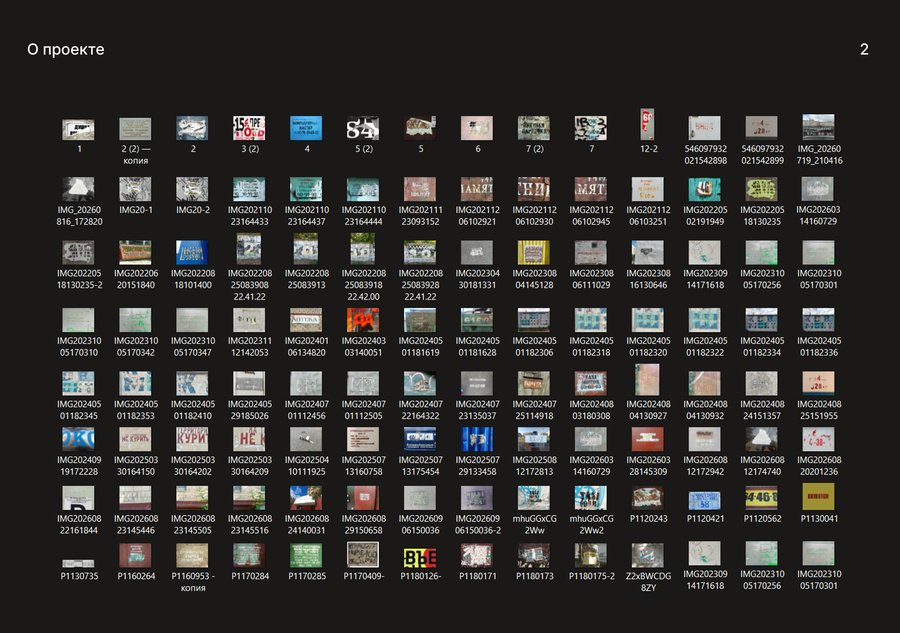The image size is (900, 633).
Task: Open the orange image IMG20240303140051
Action: (x=363, y=320)
